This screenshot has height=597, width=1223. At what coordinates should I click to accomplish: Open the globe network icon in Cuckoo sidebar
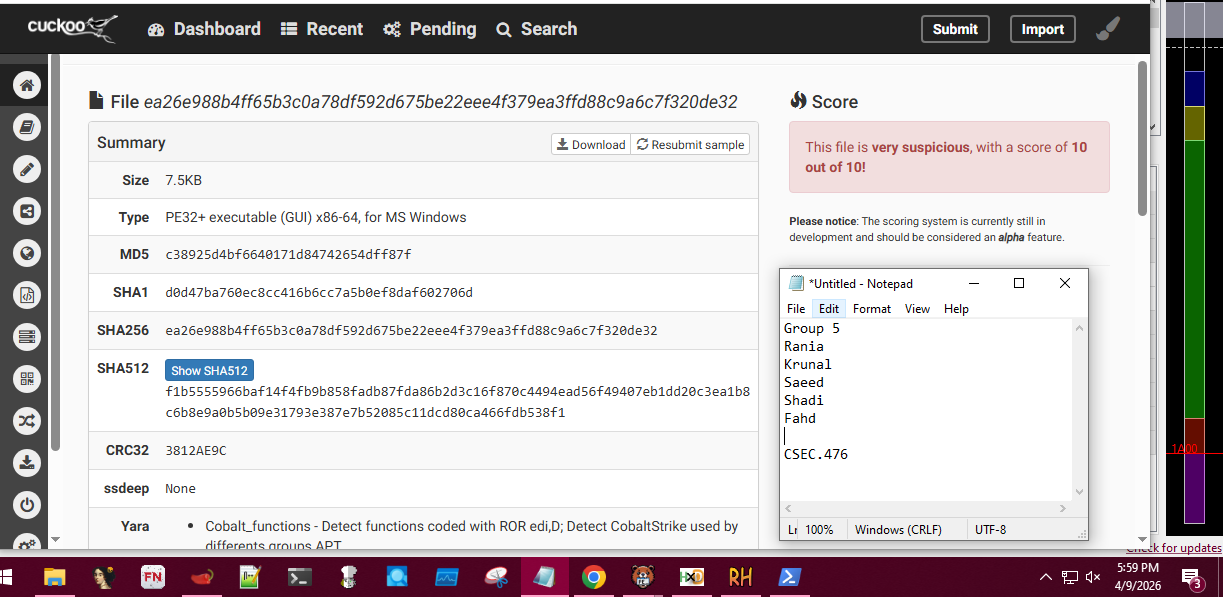[x=27, y=253]
